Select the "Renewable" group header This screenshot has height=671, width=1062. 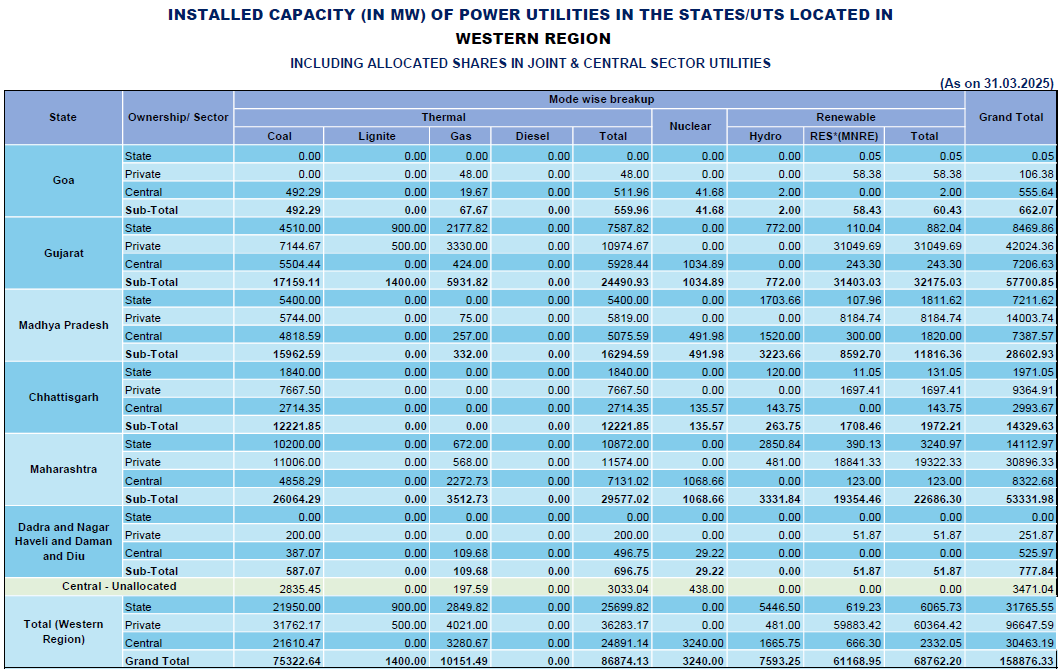(x=846, y=118)
